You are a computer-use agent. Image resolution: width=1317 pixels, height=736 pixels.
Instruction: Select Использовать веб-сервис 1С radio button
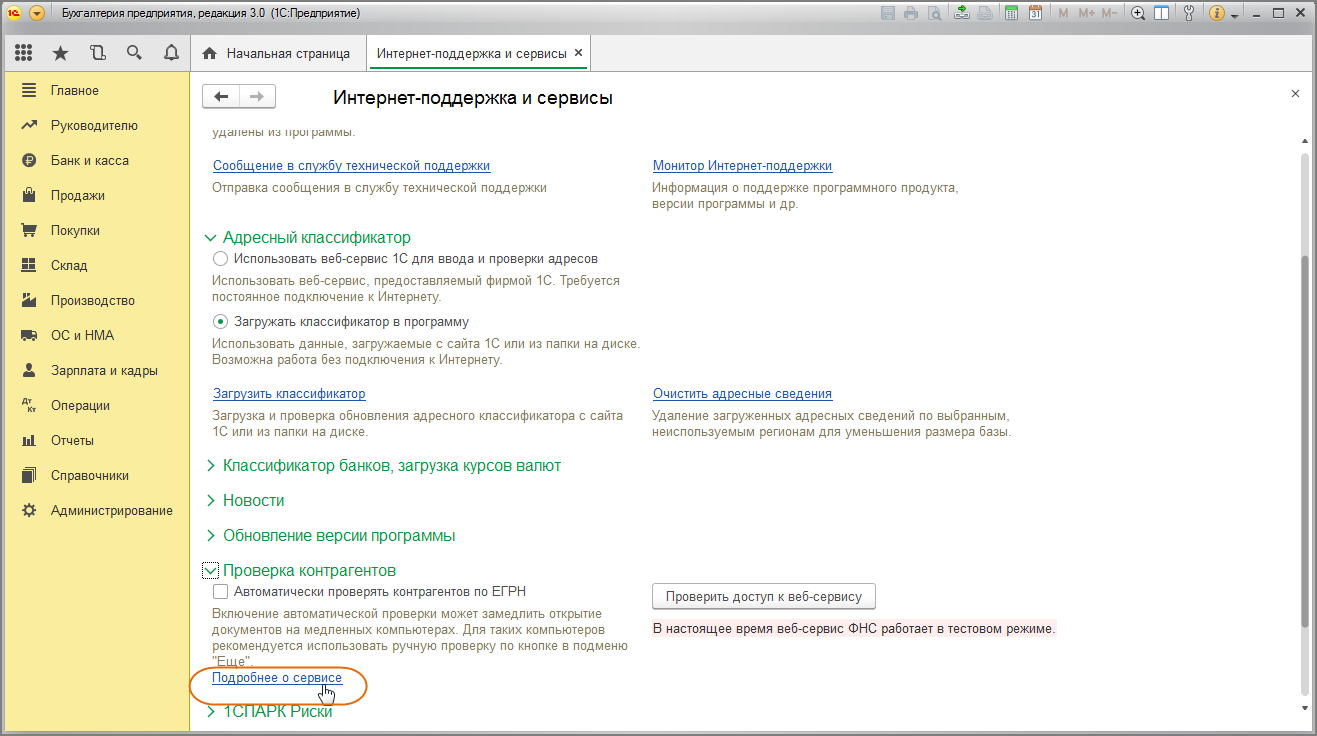[x=221, y=258]
